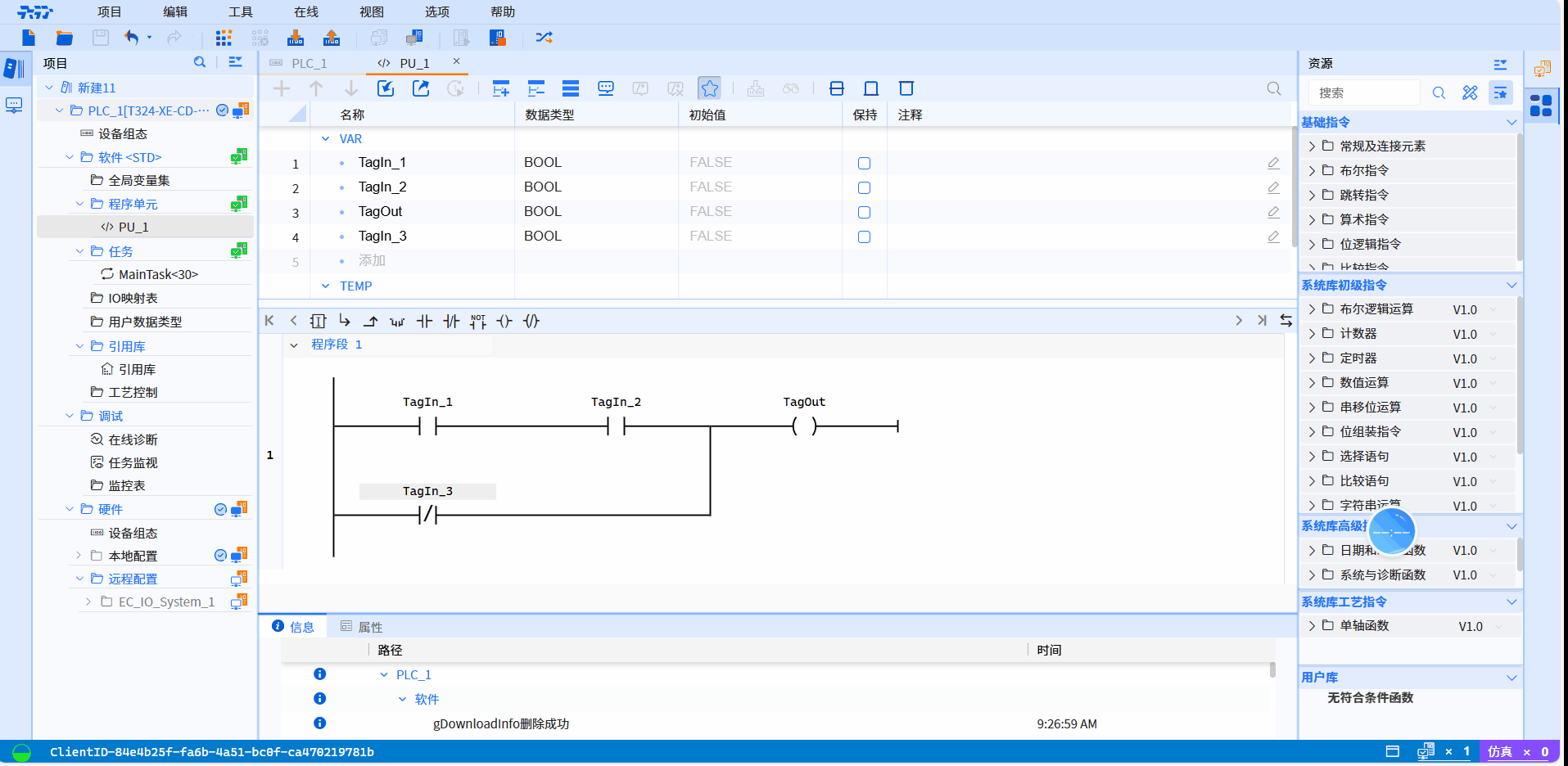Screen dimensions: 1568x766
Task: Check the retain box for TagIn_3
Action: (864, 237)
